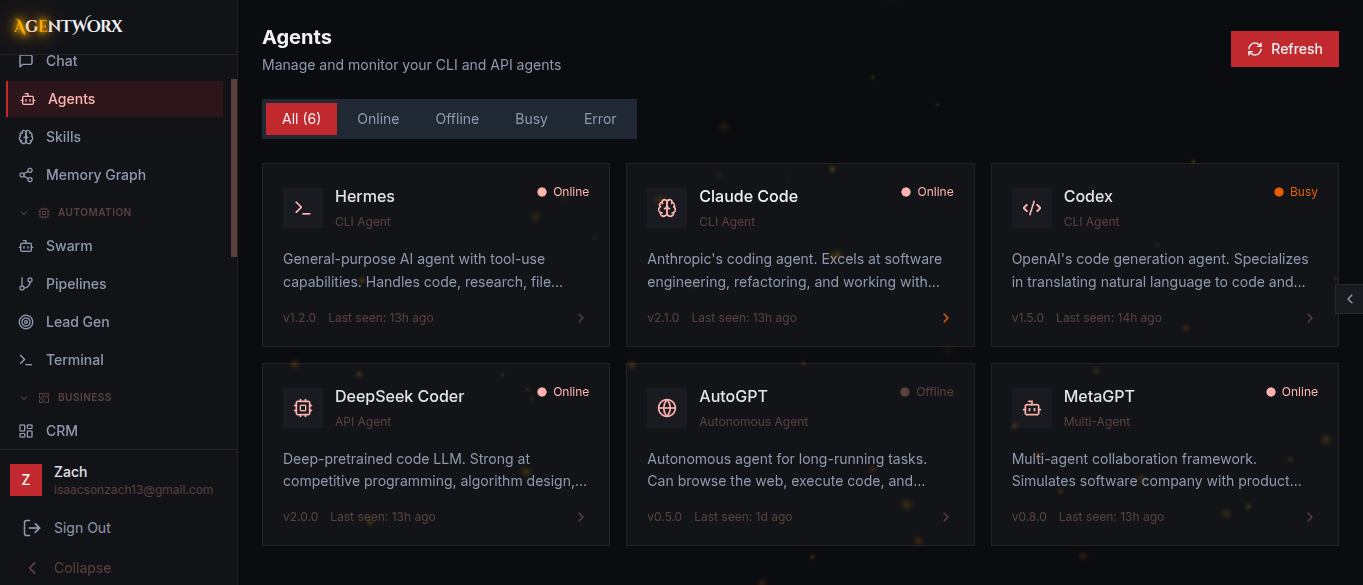Open DeepSeek Coder details chevron

click(581, 517)
